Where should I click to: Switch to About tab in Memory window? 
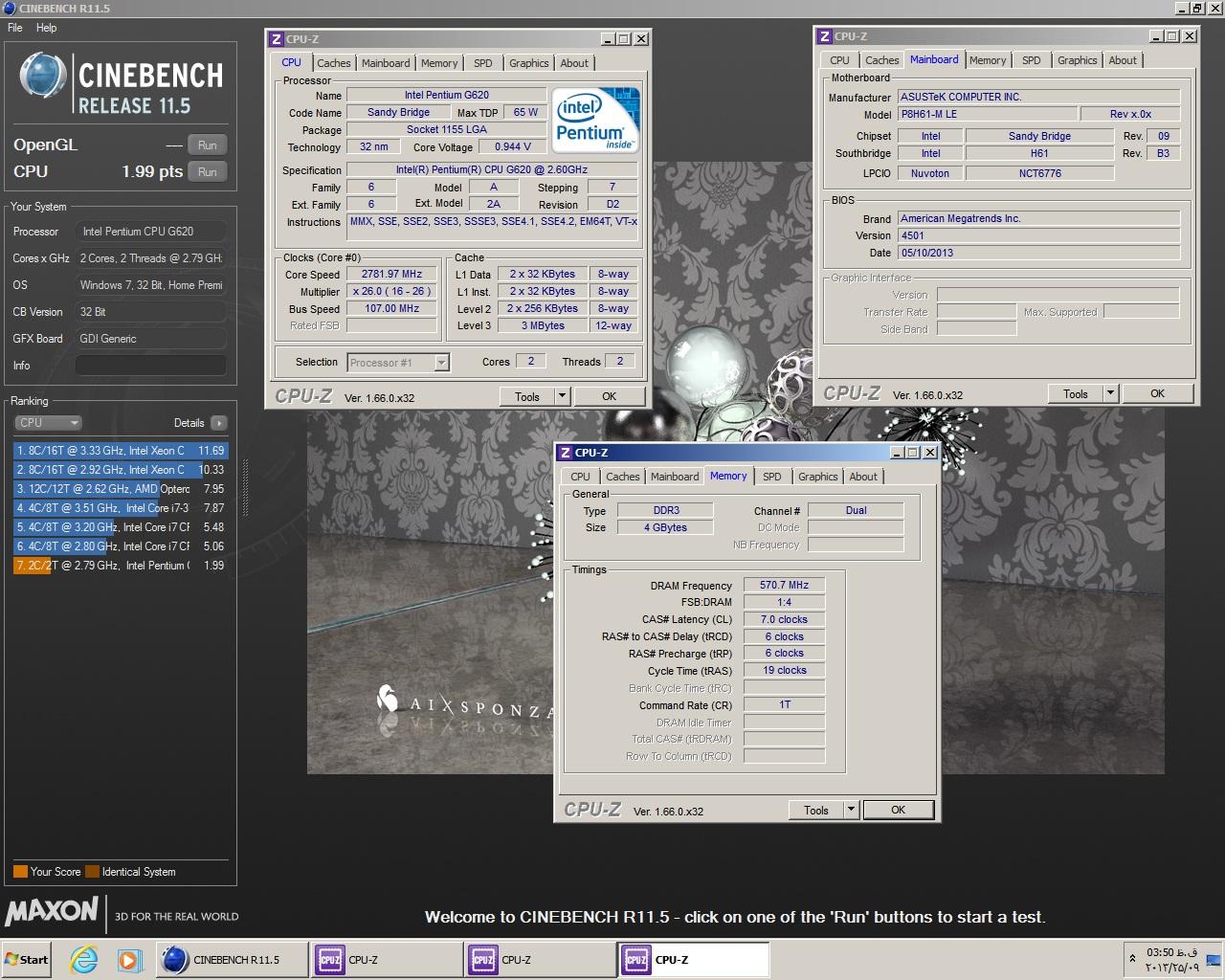click(x=863, y=477)
